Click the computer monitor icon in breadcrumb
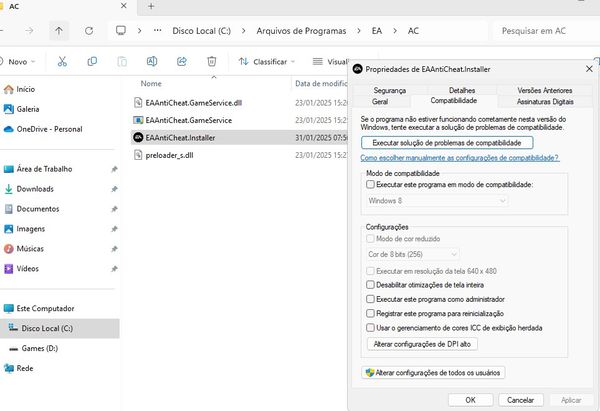The height and width of the screenshot is (411, 600). (121, 30)
